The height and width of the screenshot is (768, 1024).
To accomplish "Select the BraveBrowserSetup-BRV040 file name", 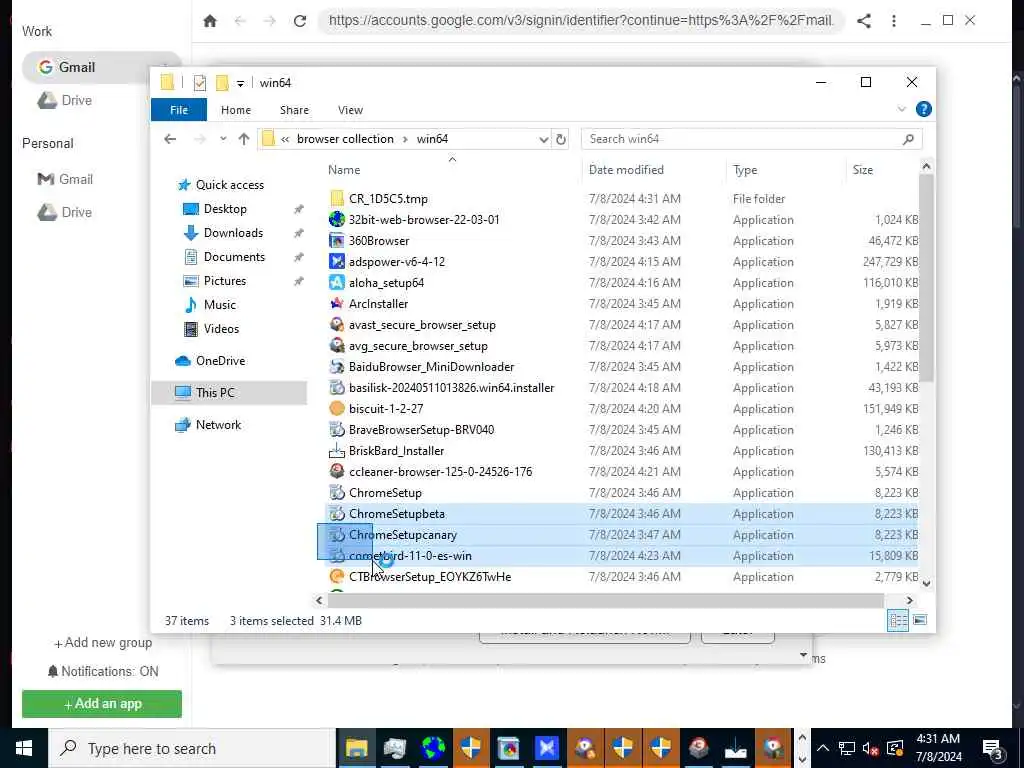I will point(421,430).
